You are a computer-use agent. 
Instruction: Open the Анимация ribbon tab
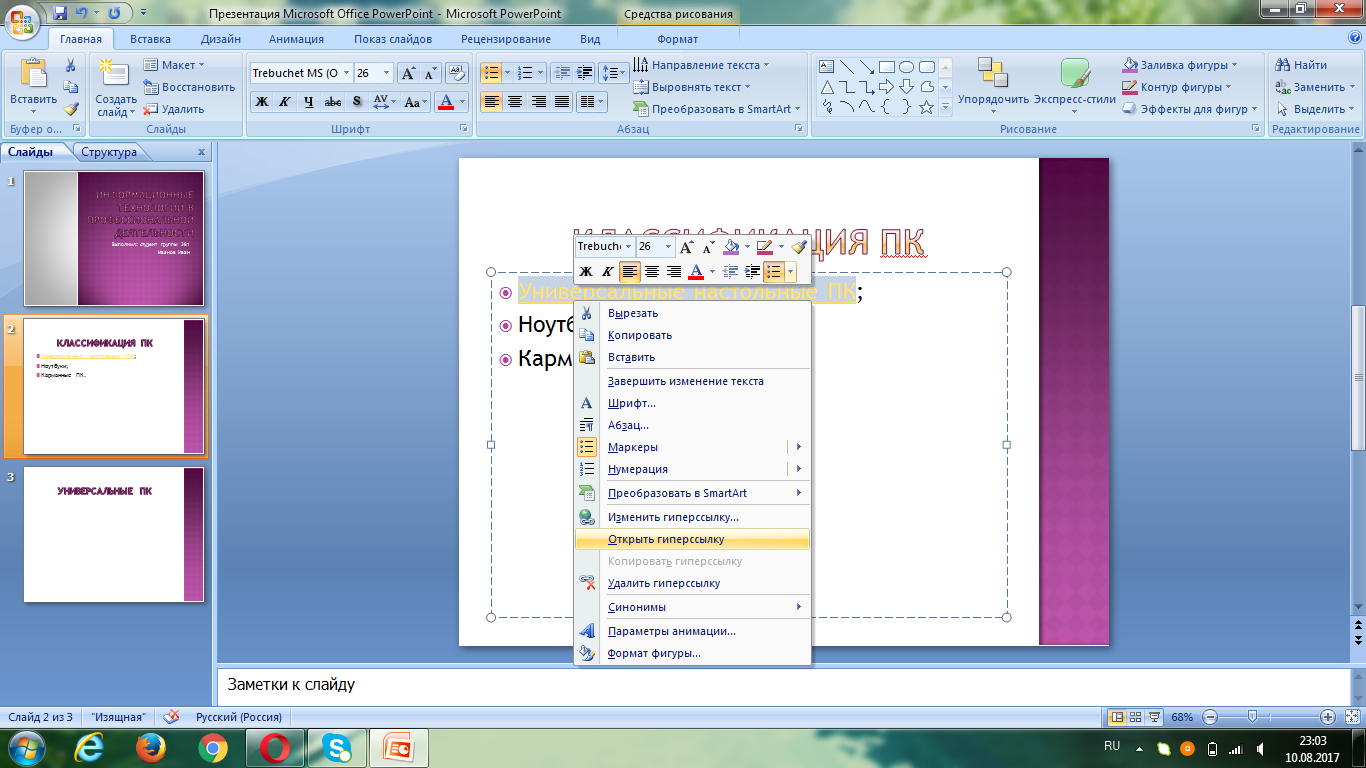296,39
